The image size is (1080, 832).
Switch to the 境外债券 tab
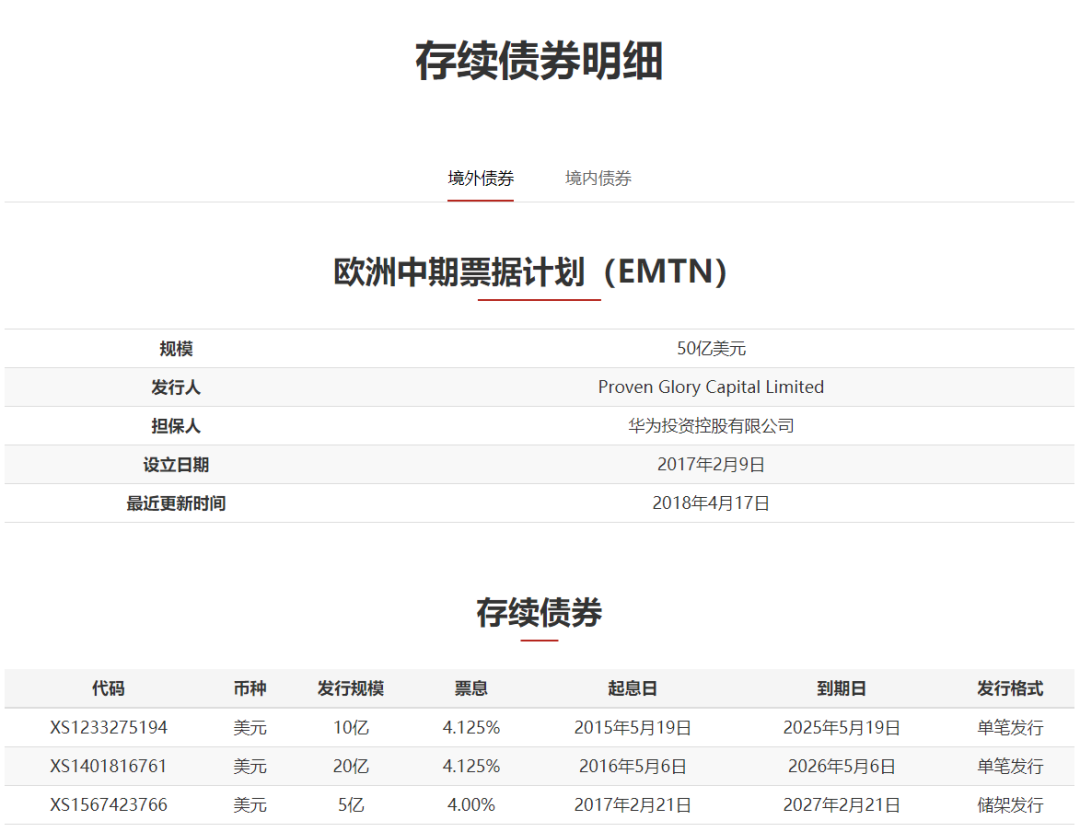click(x=480, y=179)
